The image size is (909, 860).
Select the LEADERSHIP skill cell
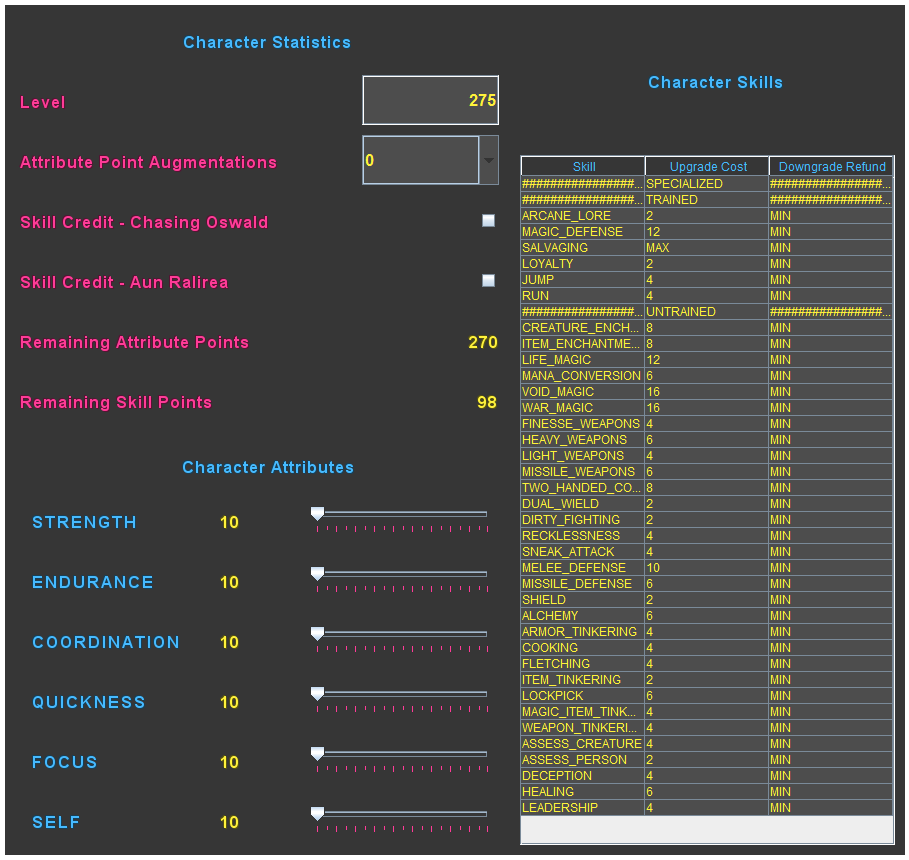[583, 808]
